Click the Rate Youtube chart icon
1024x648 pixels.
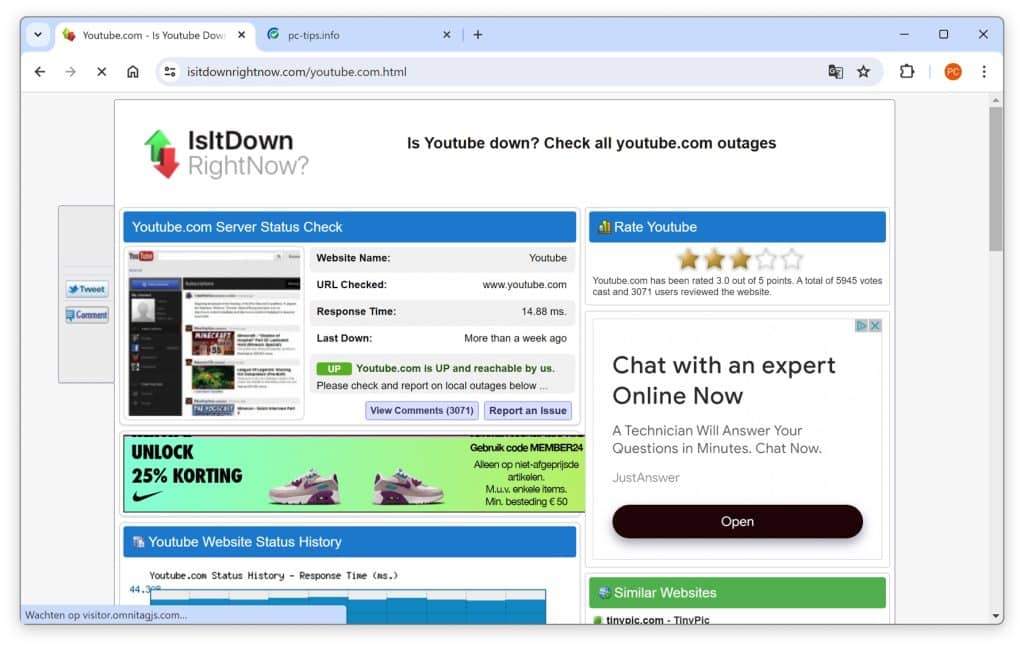[x=604, y=227]
